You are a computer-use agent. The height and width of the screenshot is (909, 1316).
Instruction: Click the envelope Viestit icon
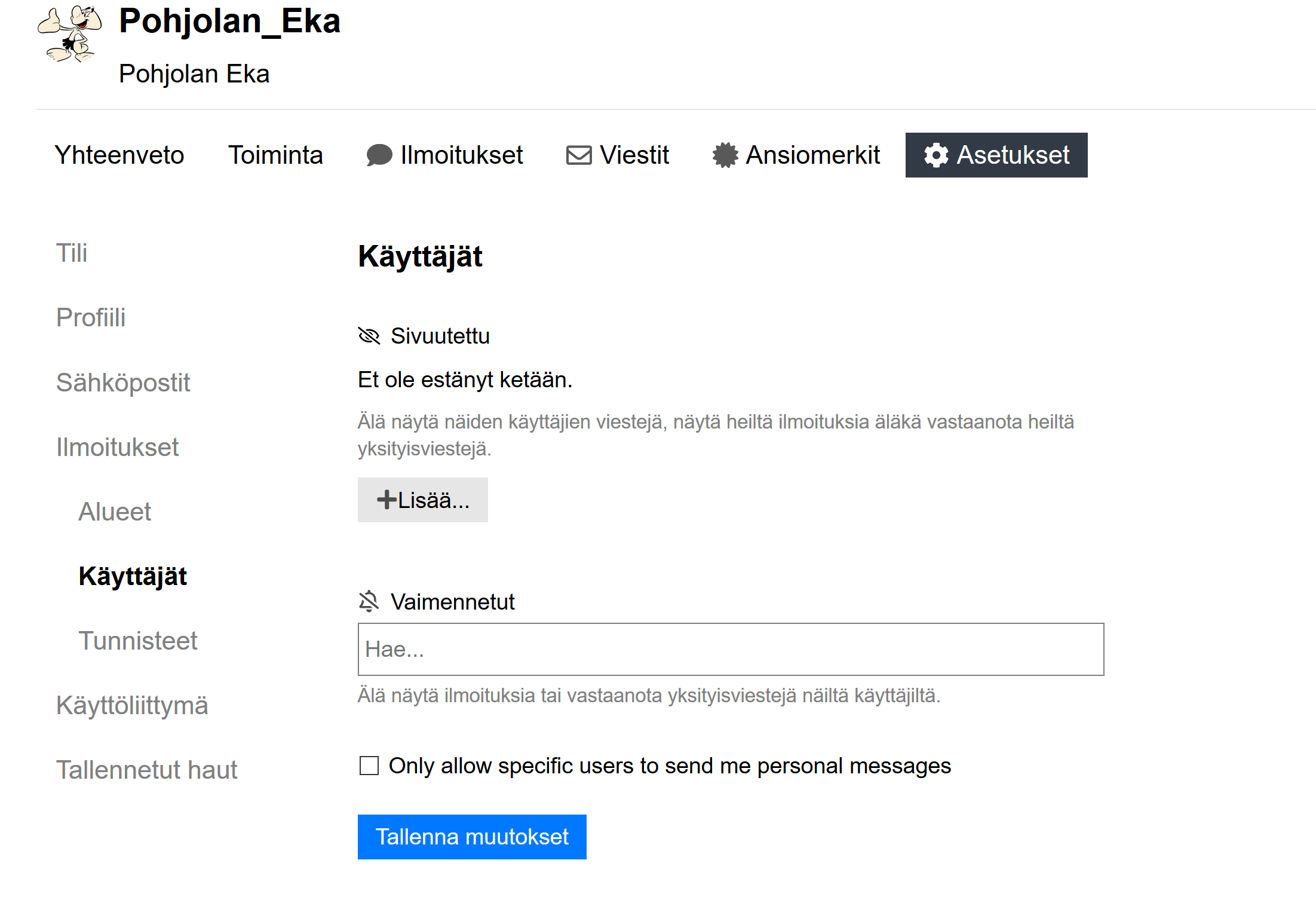tap(578, 155)
